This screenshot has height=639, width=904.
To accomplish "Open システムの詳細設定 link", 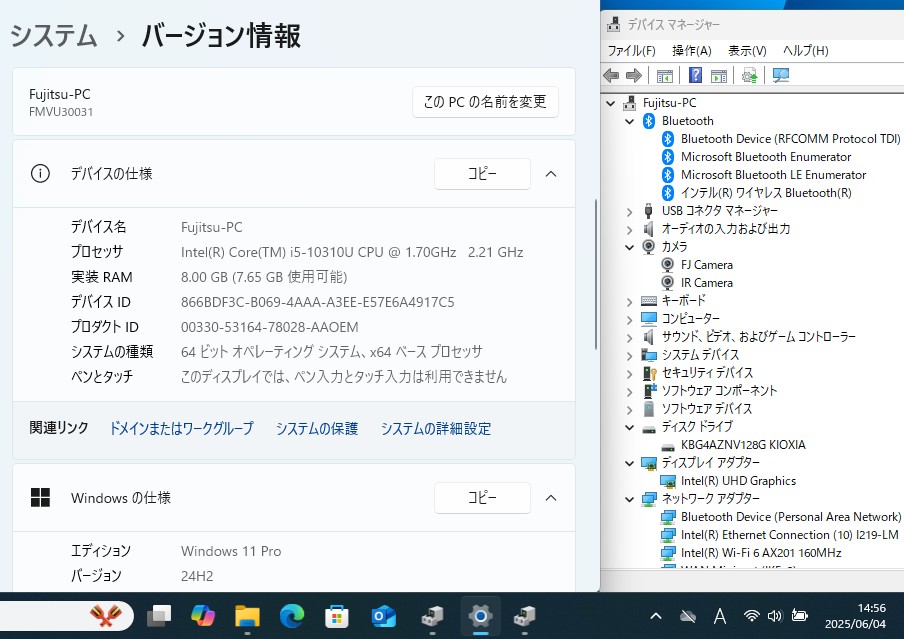I will pos(436,428).
